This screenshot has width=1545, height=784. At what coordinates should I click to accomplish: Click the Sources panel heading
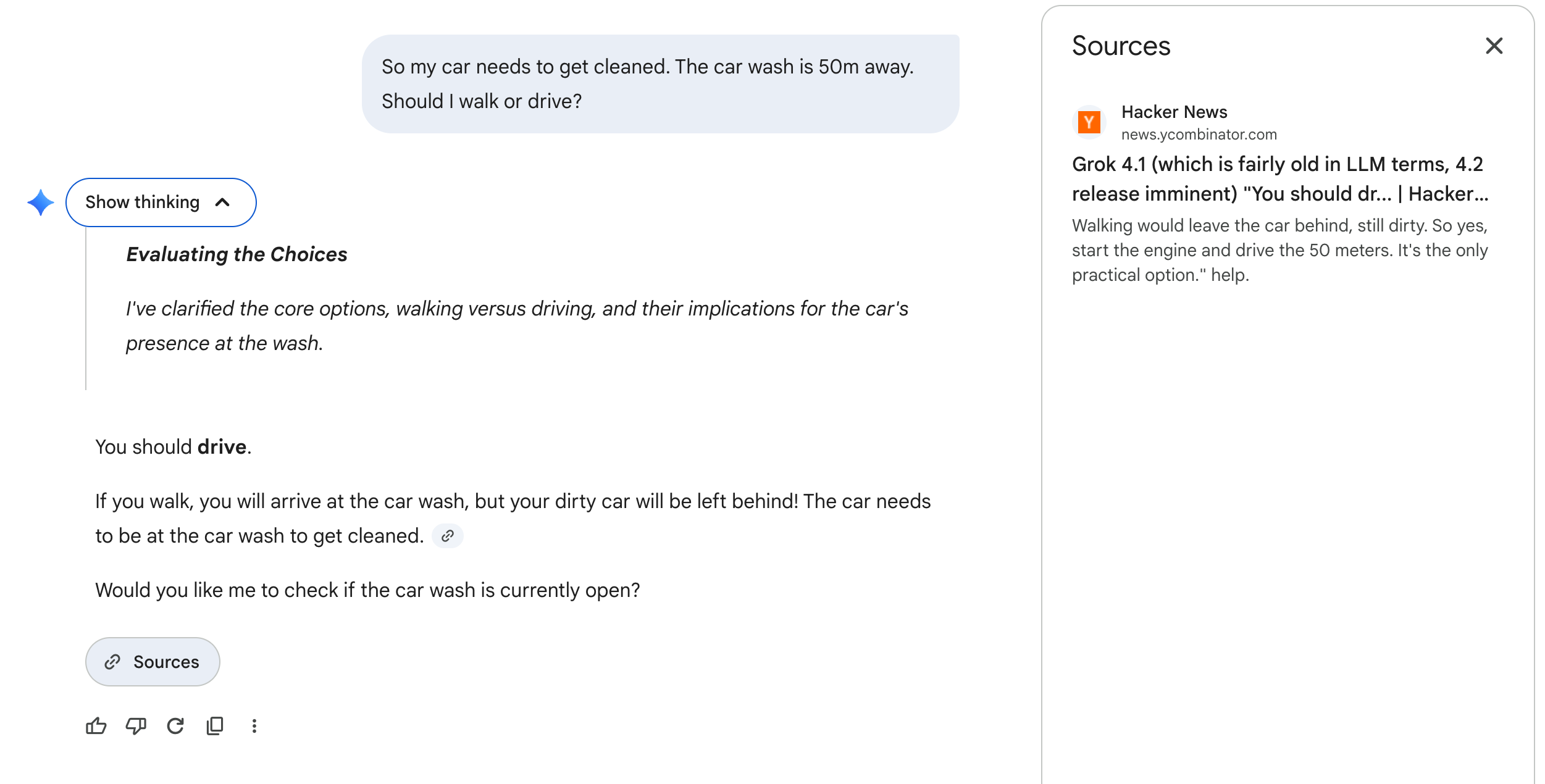(x=1121, y=46)
